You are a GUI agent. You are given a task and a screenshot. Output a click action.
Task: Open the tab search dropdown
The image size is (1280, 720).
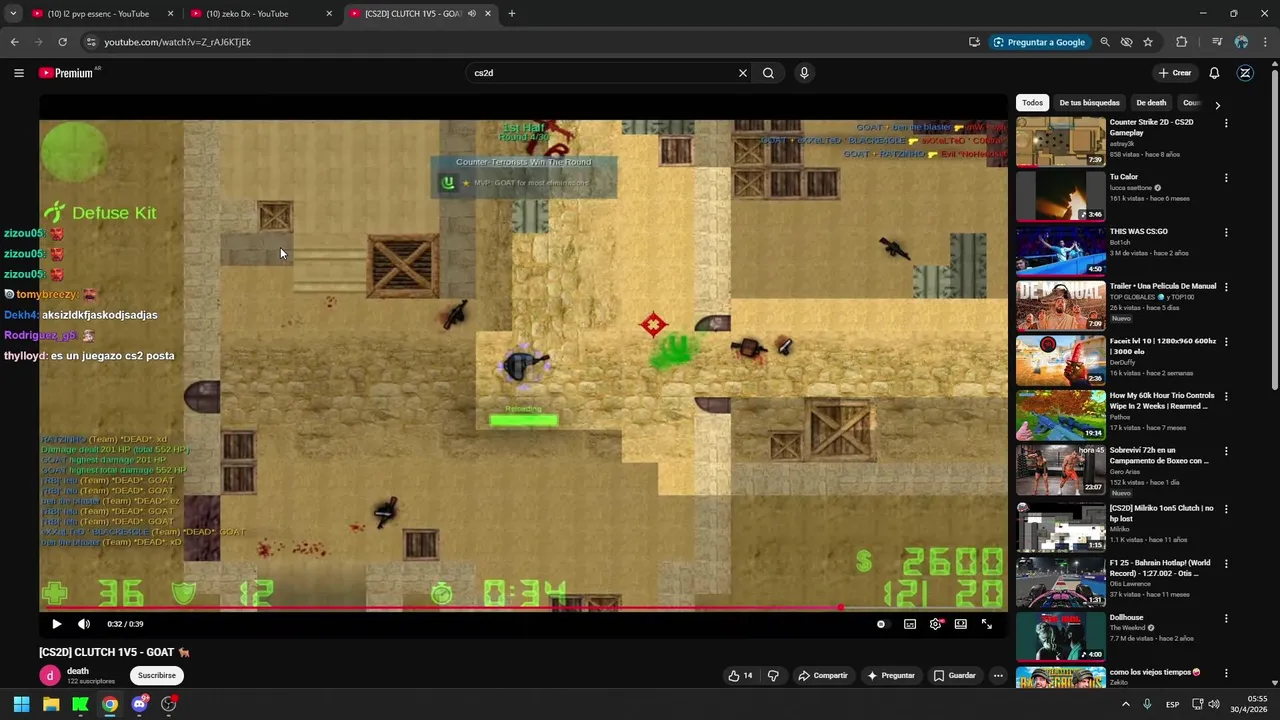point(12,14)
